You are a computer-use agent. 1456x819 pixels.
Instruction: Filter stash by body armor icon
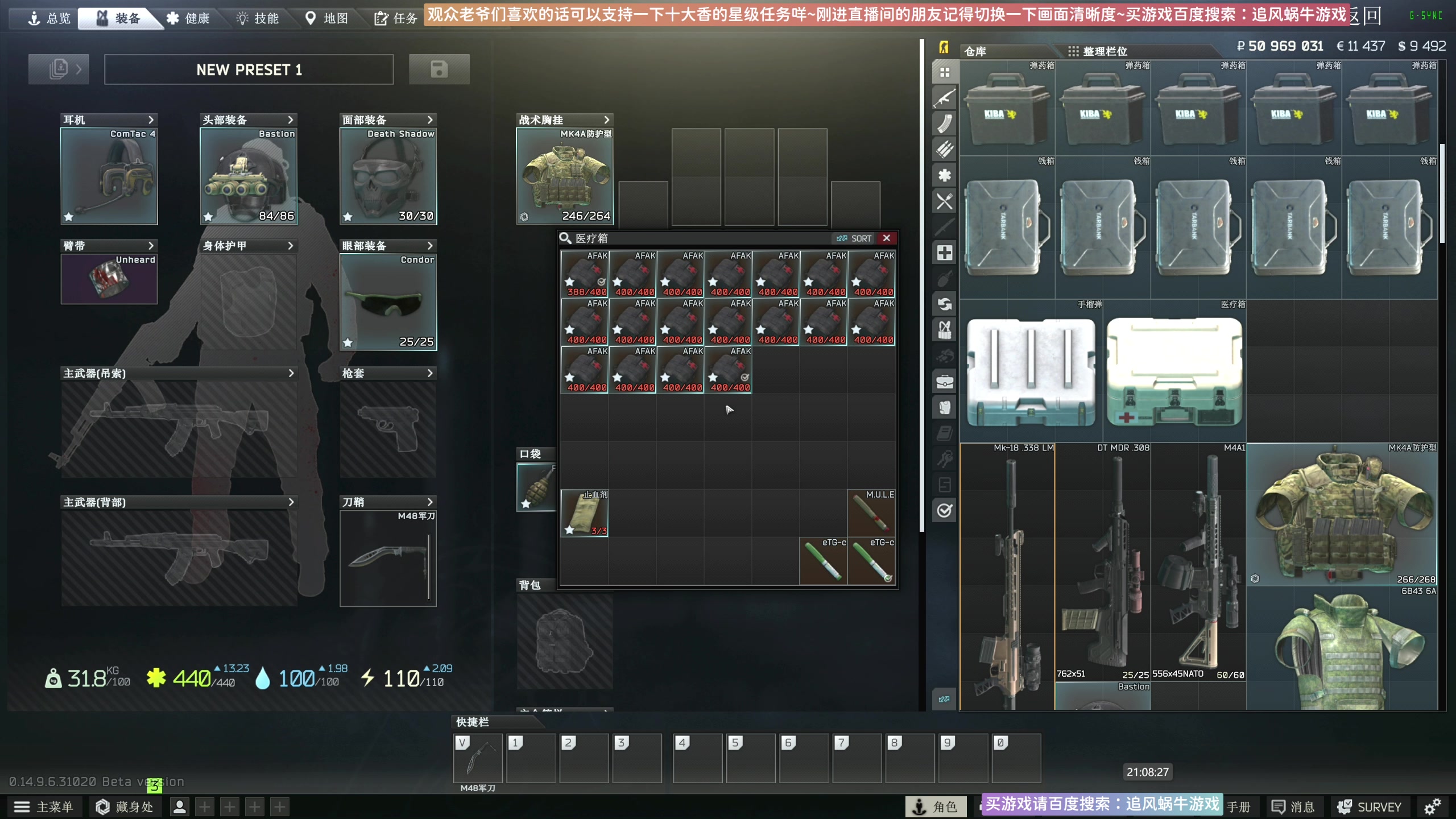pyautogui.click(x=945, y=407)
